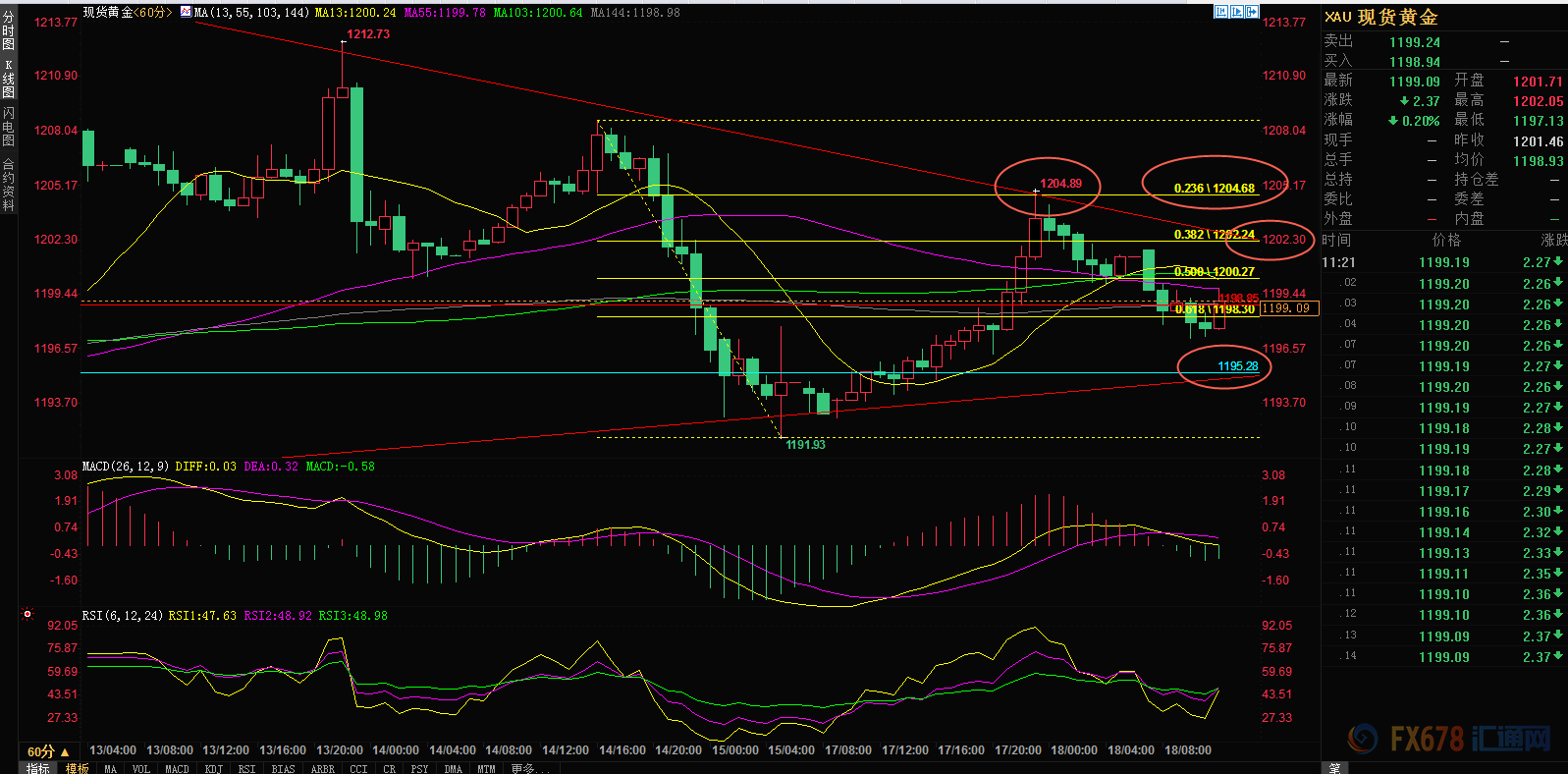Select the MA indicator tab
Viewport: 1568px width, 774px height.
coord(110,768)
